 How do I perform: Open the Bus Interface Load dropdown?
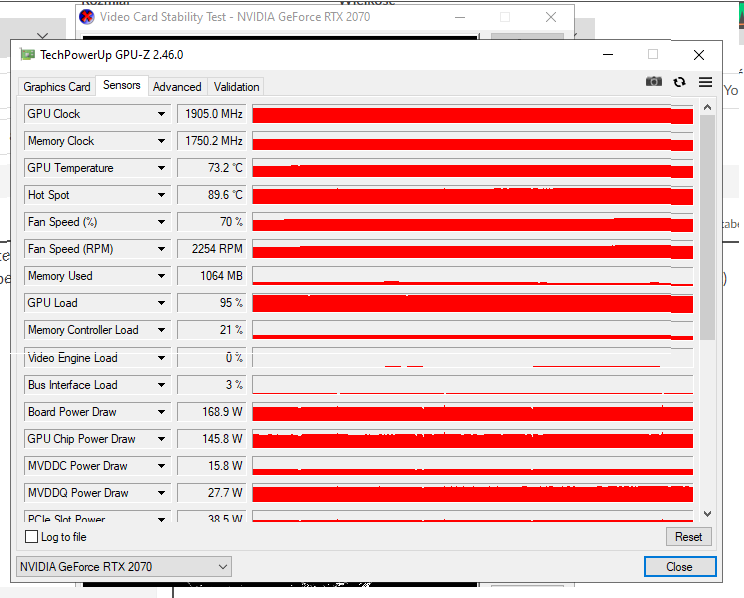coord(161,385)
